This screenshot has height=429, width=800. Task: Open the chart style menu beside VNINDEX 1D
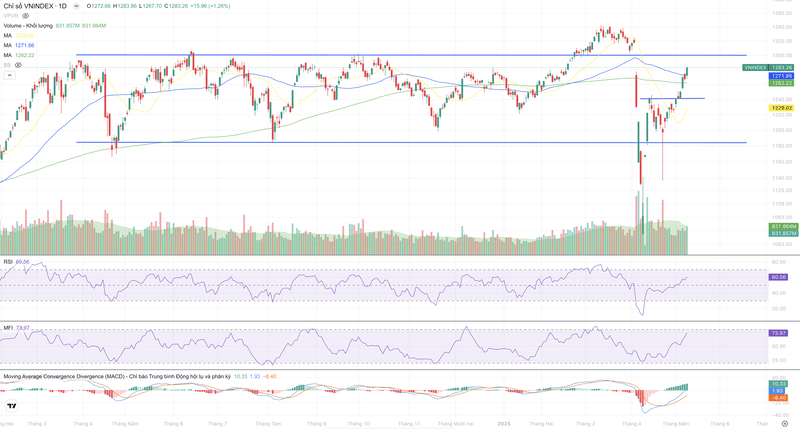(x=76, y=6)
